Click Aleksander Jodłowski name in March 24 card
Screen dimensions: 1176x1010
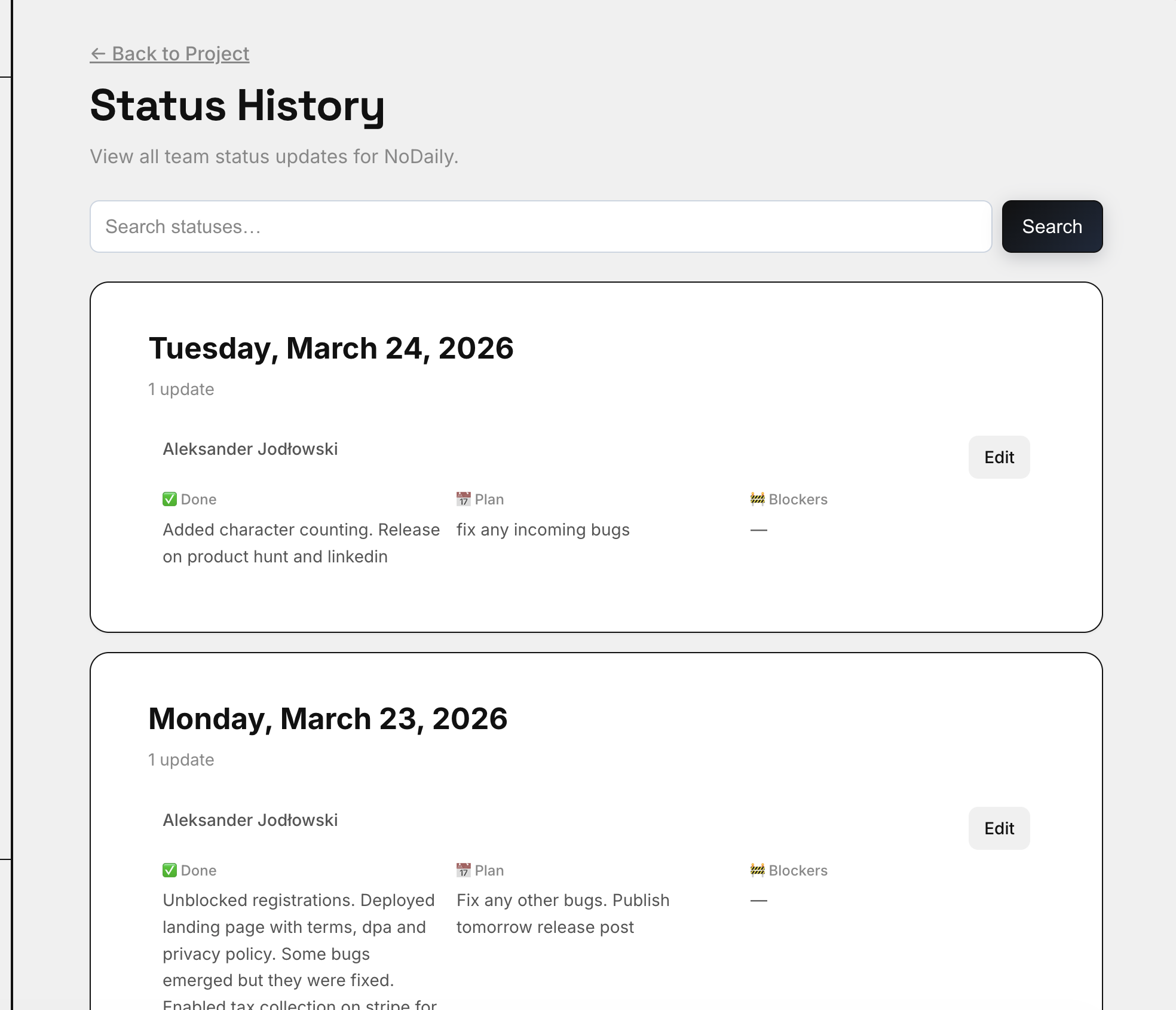tap(250, 449)
